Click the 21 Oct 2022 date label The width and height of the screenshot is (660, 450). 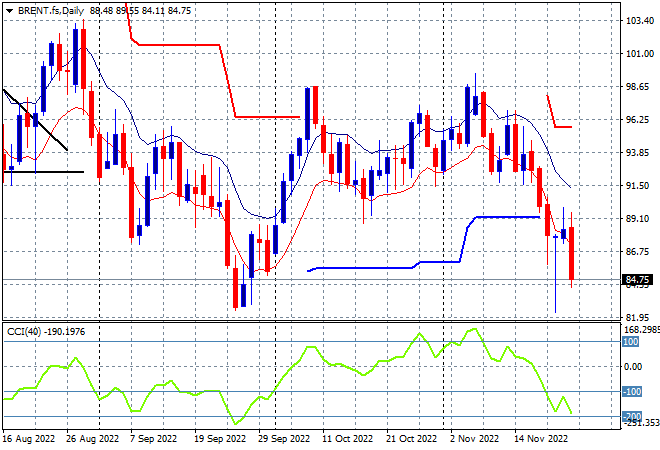pos(412,439)
